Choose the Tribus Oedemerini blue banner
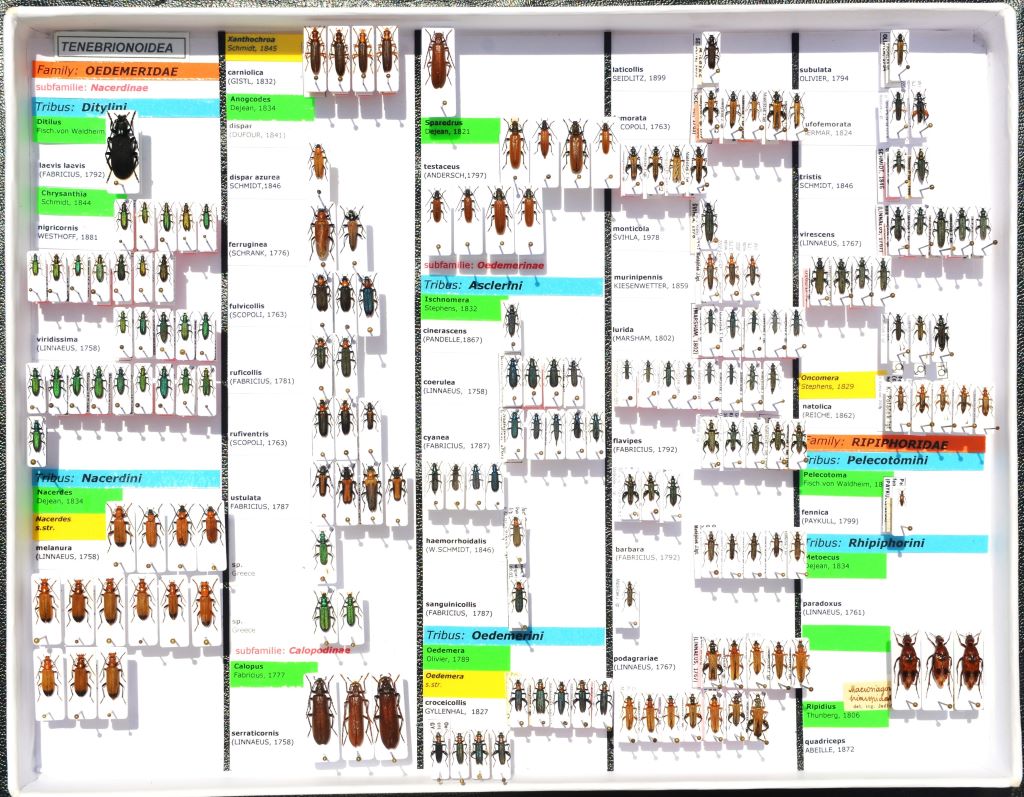This screenshot has height=797, width=1024. 513,636
